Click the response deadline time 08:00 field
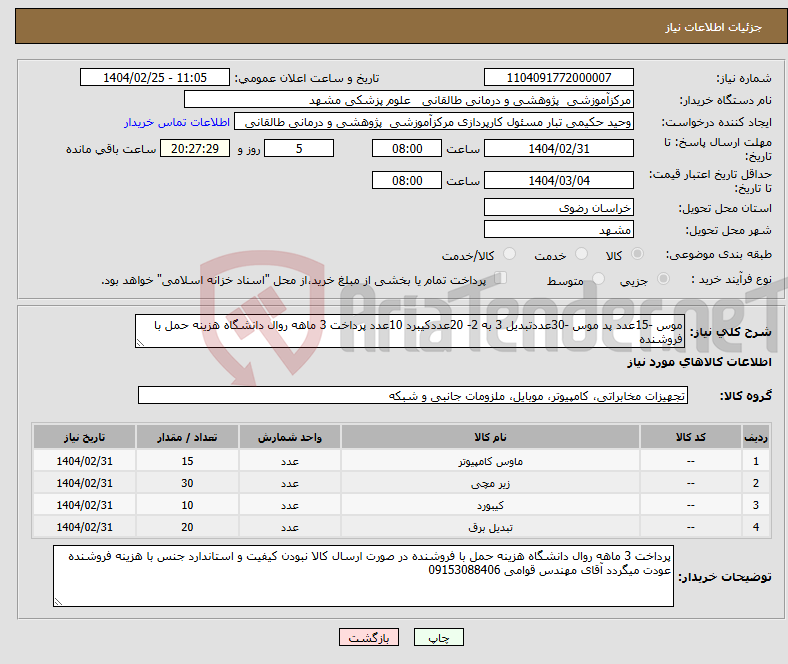The image size is (788, 664). 407,148
